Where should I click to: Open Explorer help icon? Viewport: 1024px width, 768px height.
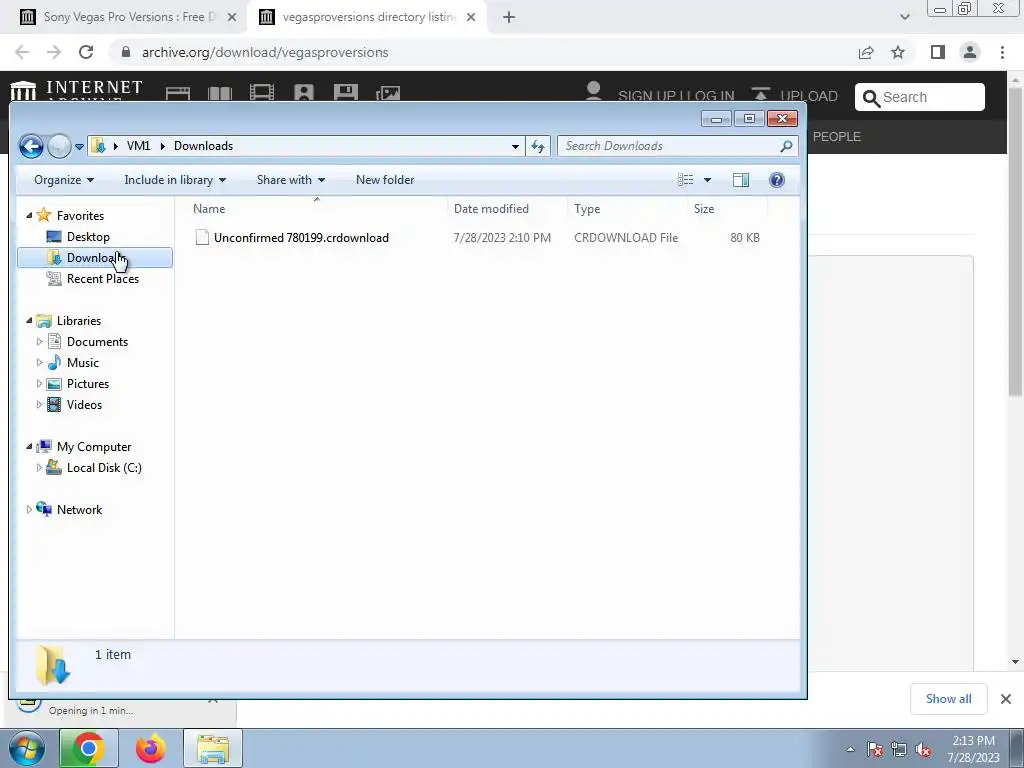pos(776,180)
